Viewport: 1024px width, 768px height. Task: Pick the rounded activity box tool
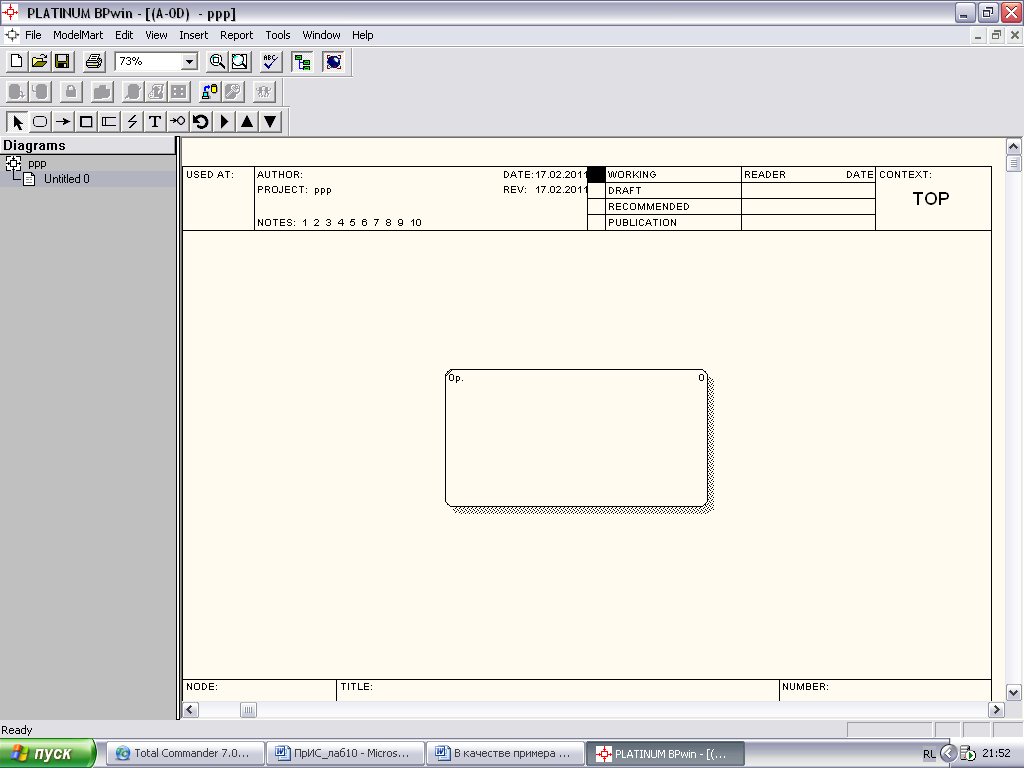click(40, 121)
